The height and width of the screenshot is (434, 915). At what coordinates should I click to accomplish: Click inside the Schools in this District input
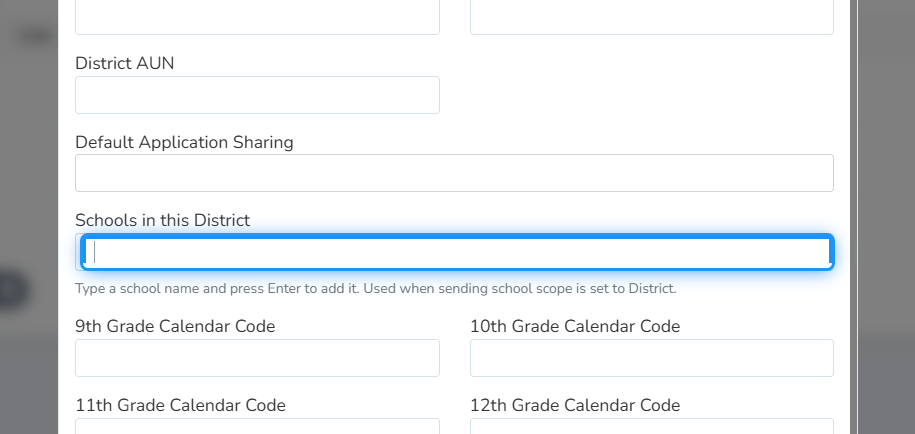point(457,252)
